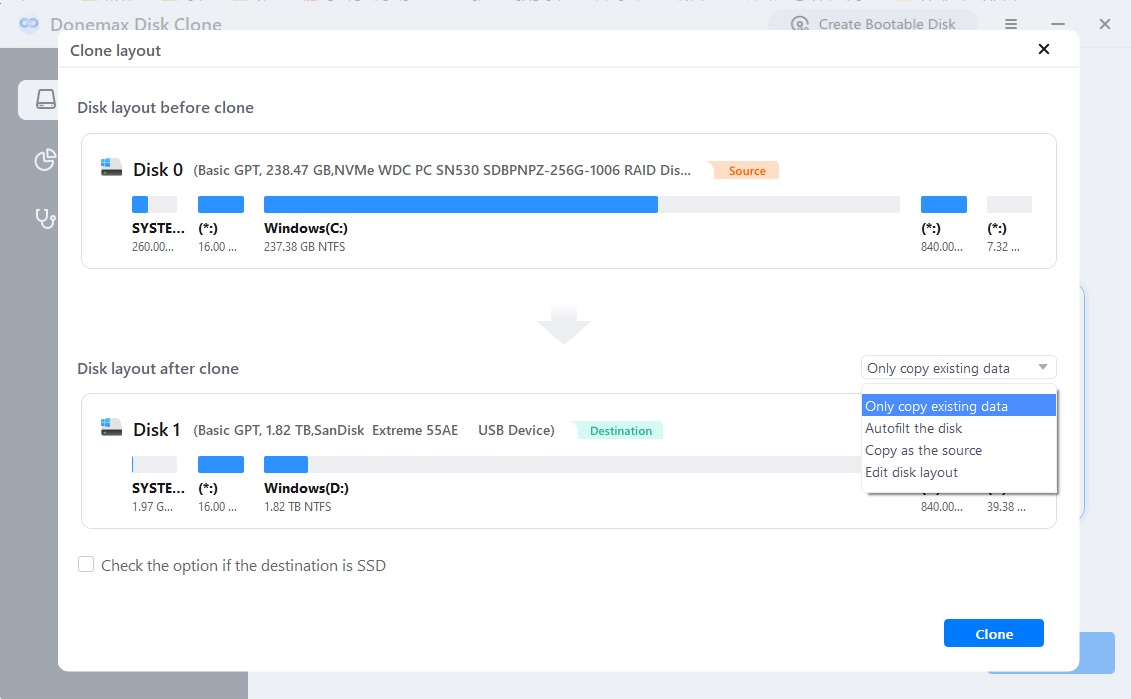Select the stethoscope disk health icon
The image size is (1131, 699).
coord(45,219)
